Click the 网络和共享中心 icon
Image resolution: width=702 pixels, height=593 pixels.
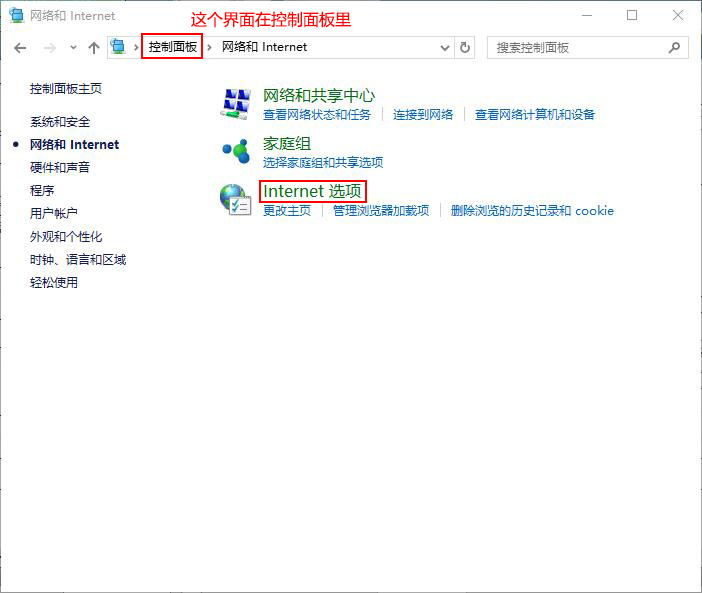(235, 104)
